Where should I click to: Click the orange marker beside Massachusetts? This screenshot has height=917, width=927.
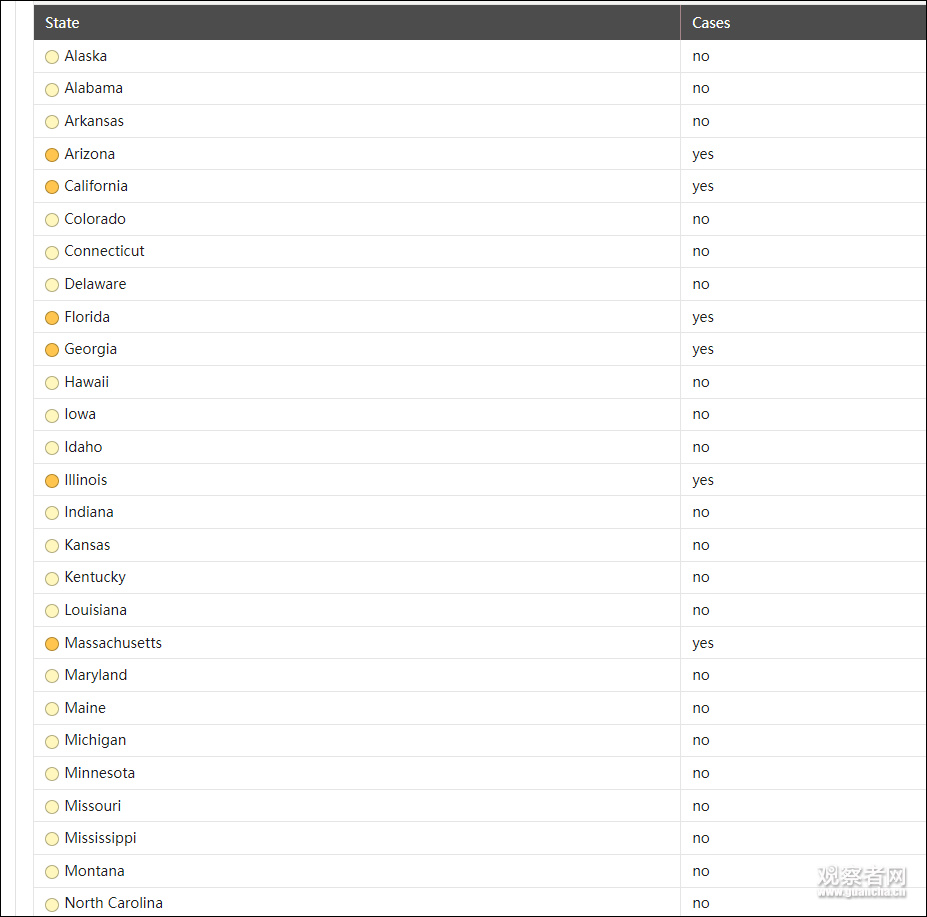click(52, 644)
